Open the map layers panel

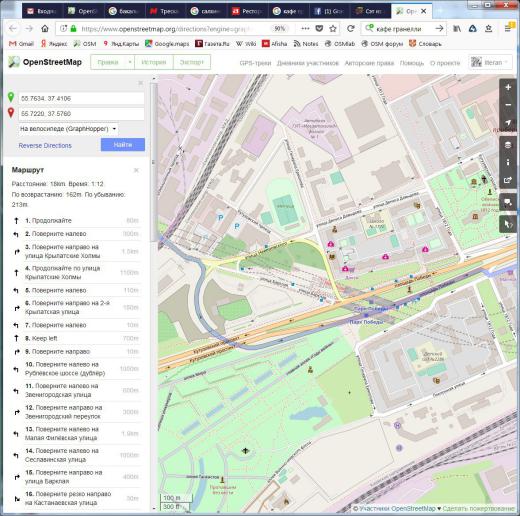(508, 145)
